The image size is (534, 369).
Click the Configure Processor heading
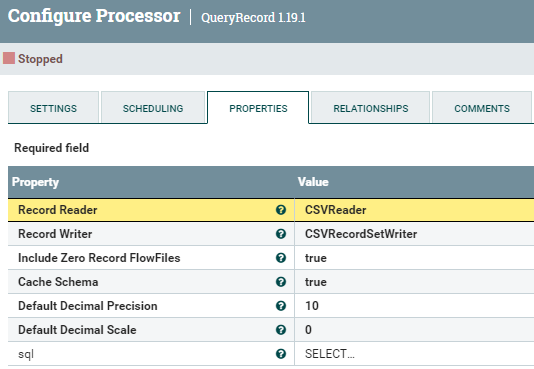coord(94,16)
